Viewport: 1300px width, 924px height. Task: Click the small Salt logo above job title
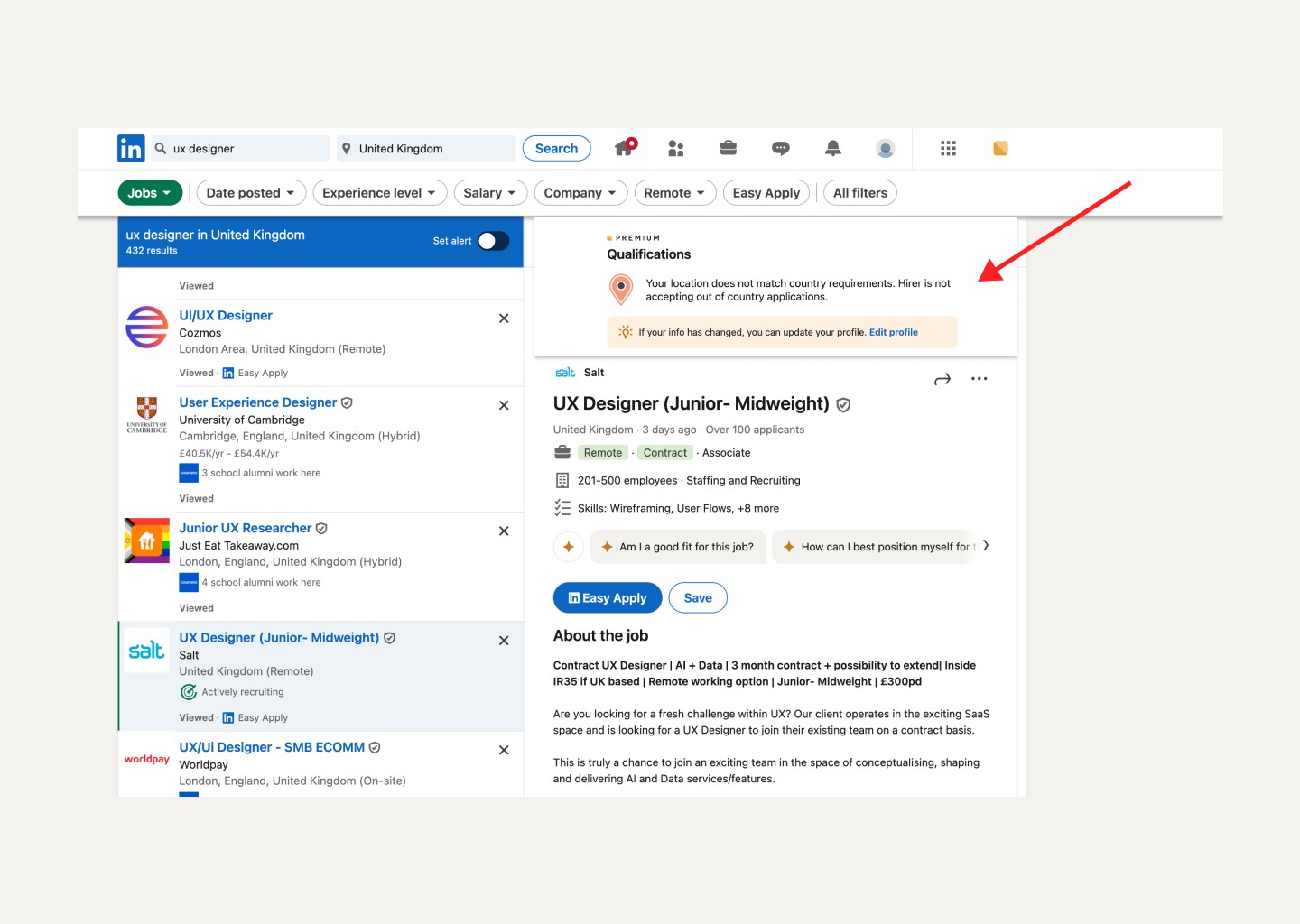[x=565, y=373]
